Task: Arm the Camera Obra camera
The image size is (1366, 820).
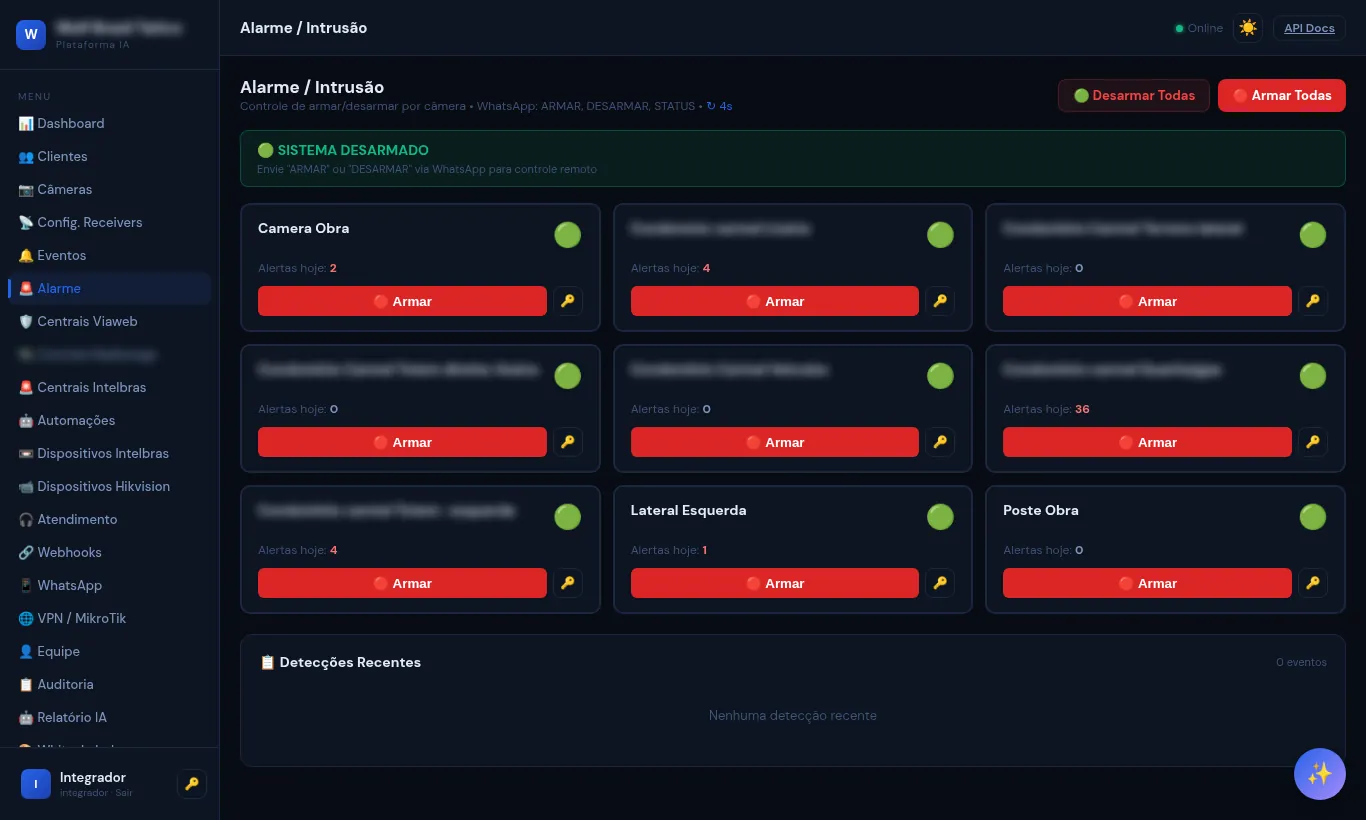Action: click(x=402, y=301)
